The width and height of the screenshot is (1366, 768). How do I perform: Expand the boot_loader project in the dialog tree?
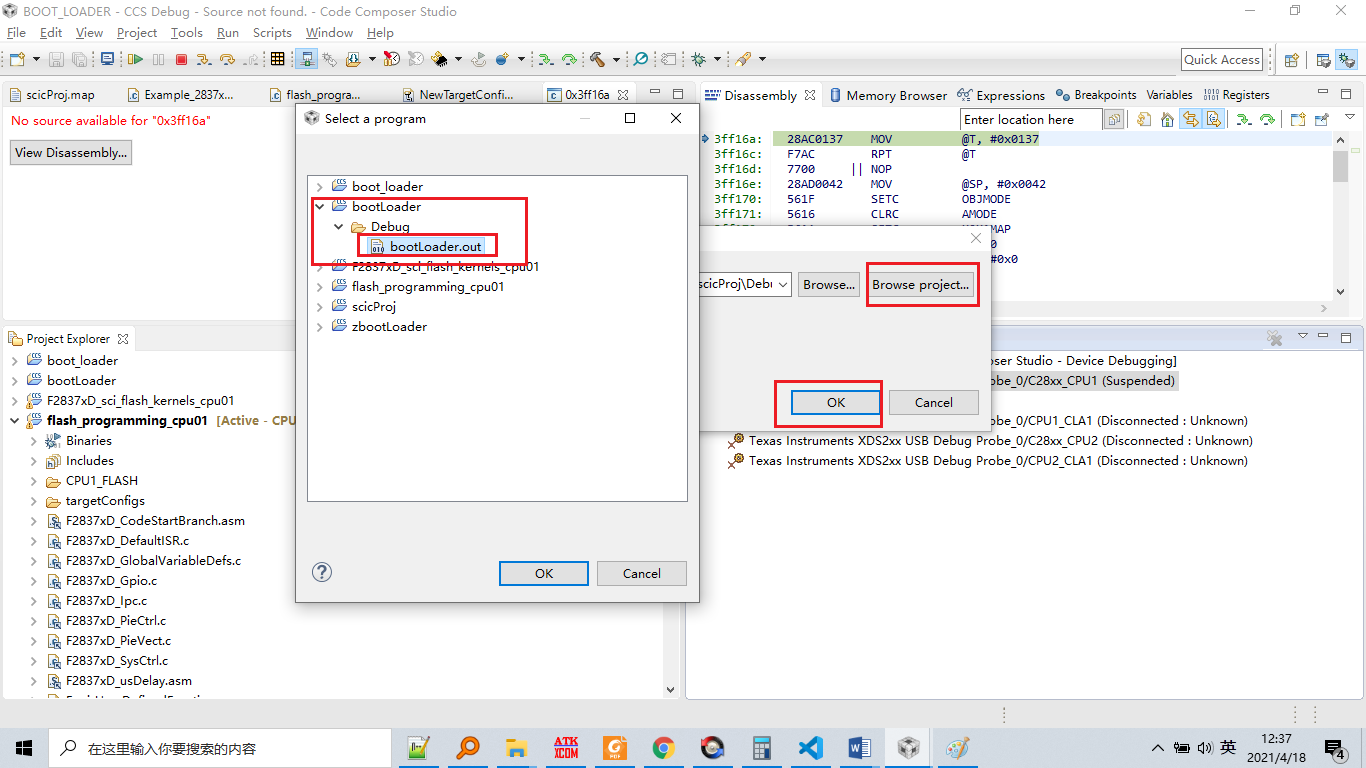[320, 186]
